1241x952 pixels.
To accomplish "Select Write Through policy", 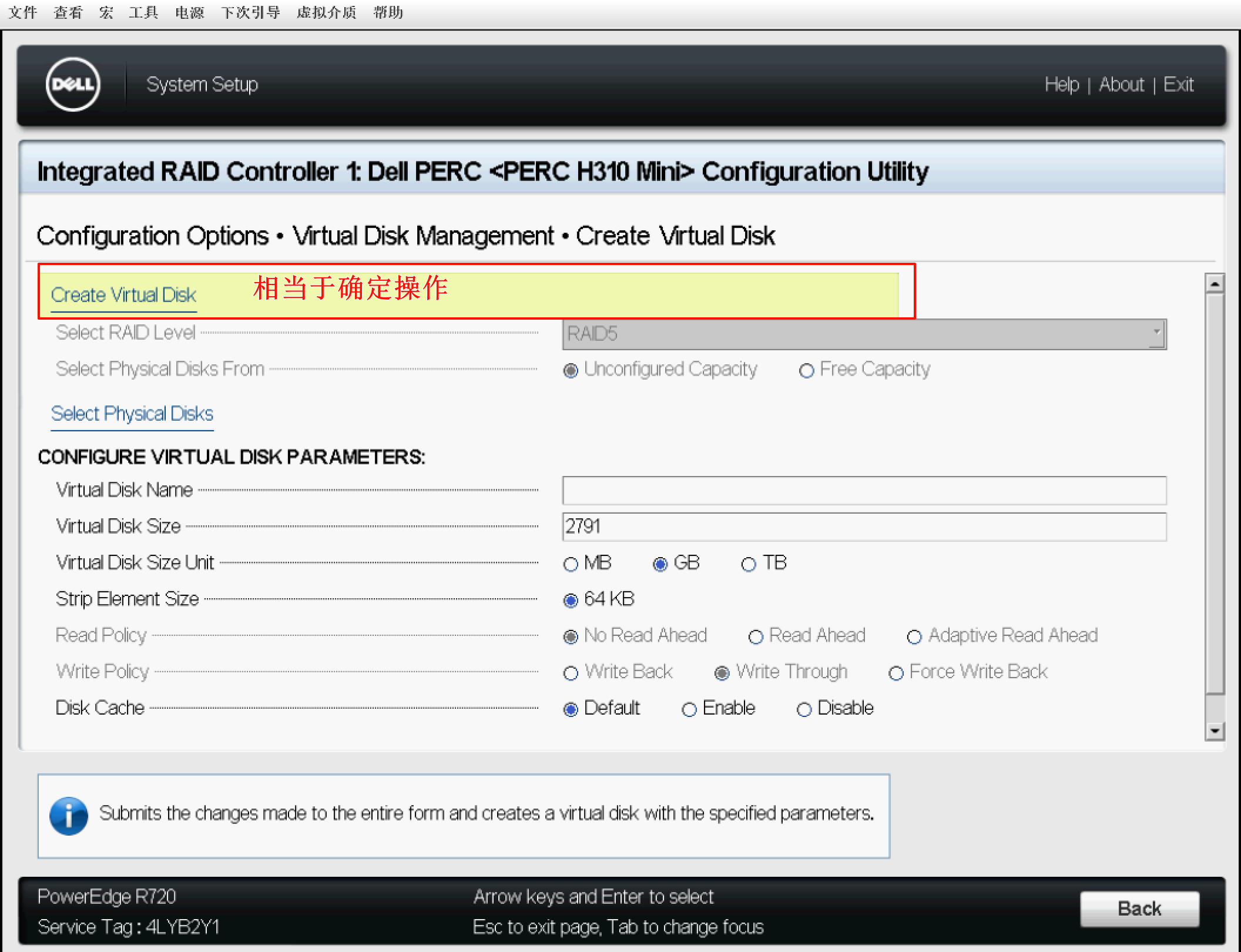I will click(x=722, y=673).
